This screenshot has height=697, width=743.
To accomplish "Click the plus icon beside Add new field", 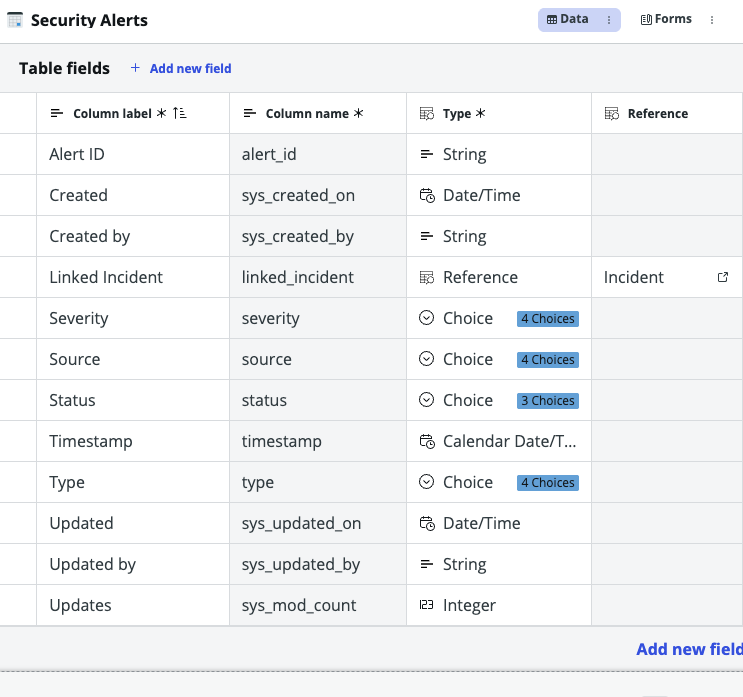I will (x=135, y=68).
